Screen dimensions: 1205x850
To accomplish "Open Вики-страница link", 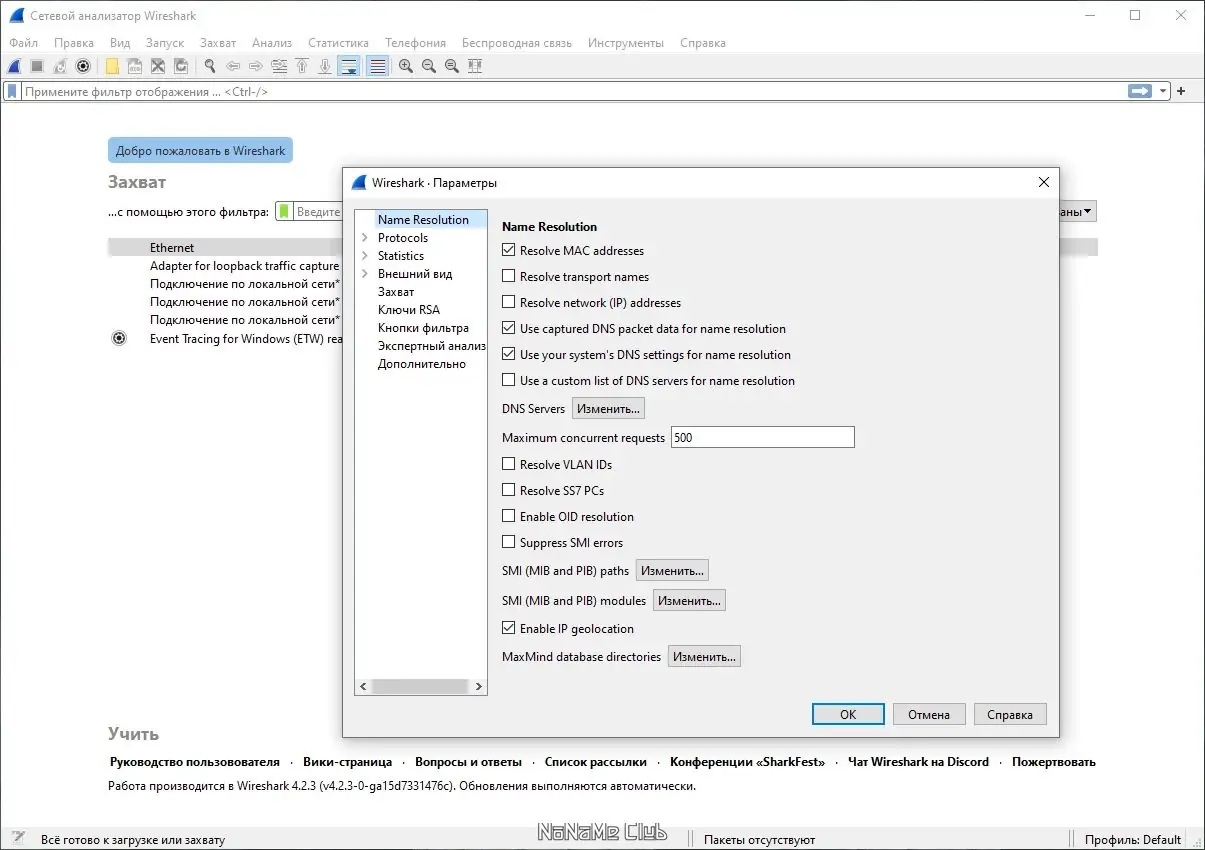I will tap(347, 762).
